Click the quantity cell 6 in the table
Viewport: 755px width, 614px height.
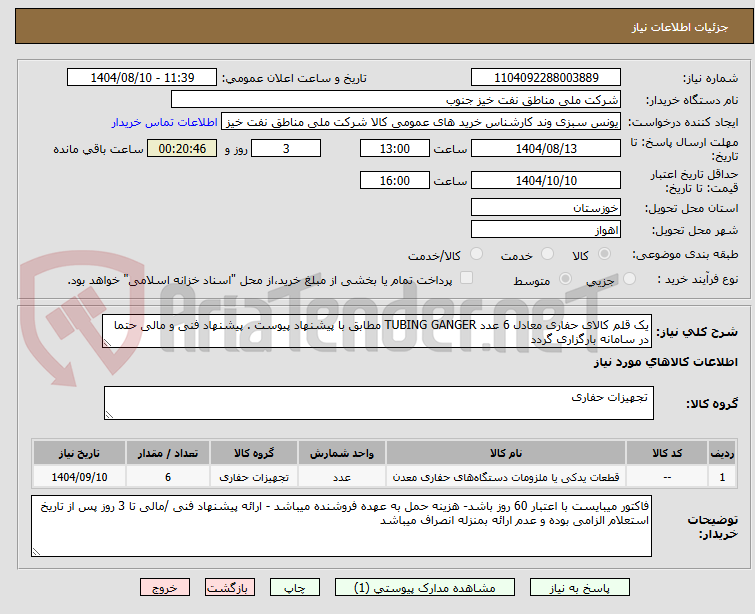point(168,477)
